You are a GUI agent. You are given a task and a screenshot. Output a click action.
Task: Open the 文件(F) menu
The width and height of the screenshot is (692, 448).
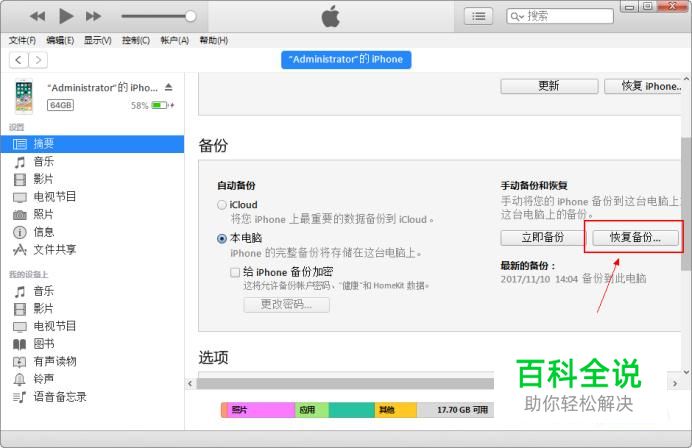point(22,41)
